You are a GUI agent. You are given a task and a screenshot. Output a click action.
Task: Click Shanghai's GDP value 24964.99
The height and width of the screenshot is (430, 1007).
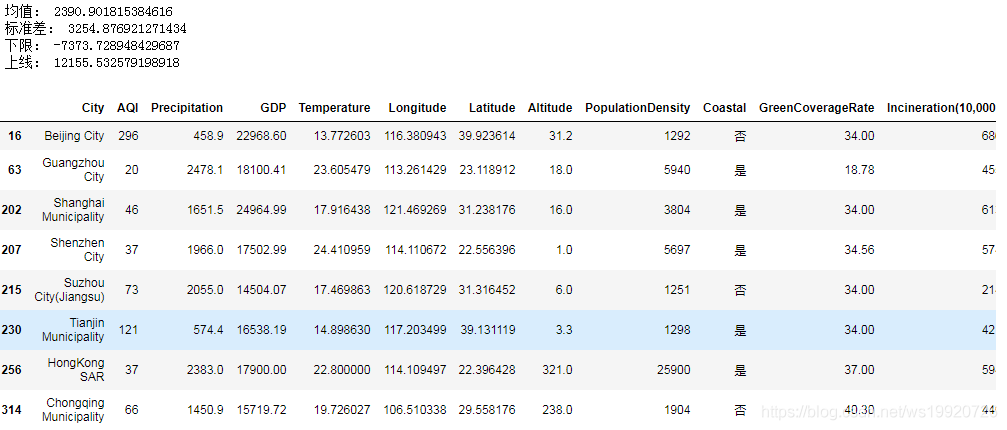[x=261, y=210]
